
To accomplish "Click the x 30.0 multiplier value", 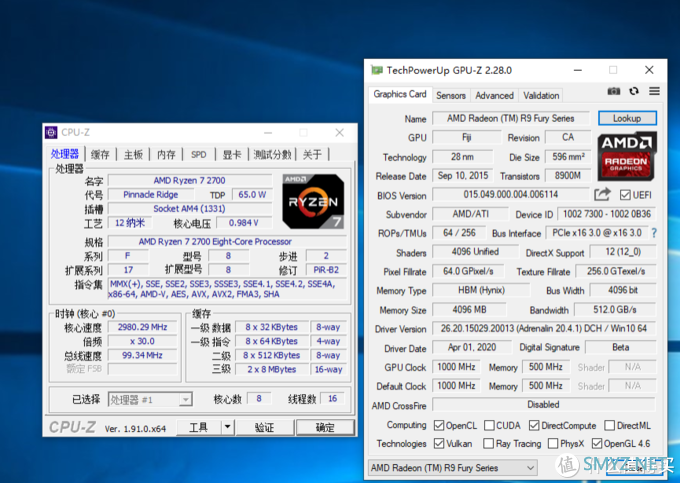I will [143, 341].
